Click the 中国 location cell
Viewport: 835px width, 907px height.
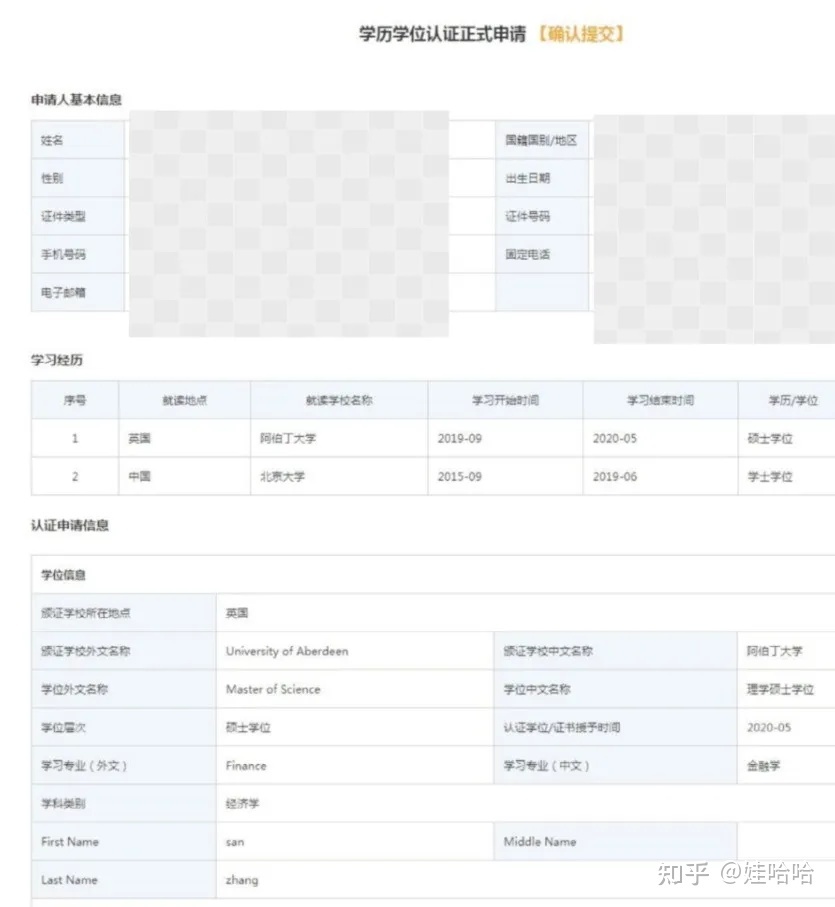tap(184, 476)
